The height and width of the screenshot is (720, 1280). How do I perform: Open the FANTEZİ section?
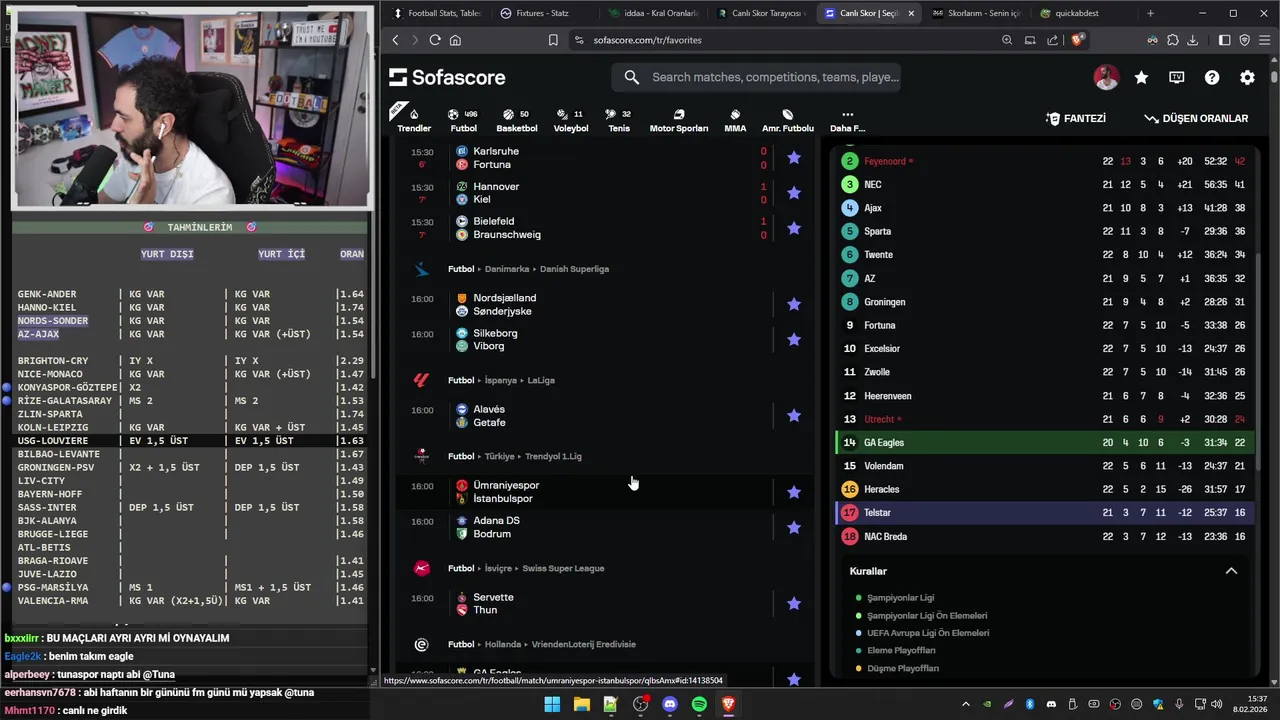tap(1076, 118)
